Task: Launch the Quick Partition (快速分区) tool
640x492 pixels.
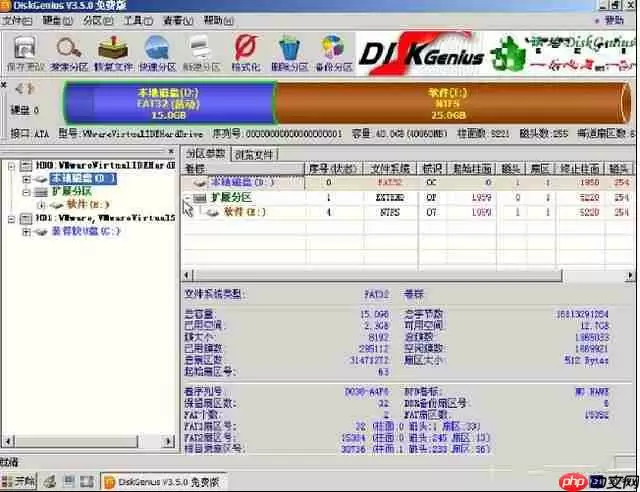Action: click(x=158, y=52)
